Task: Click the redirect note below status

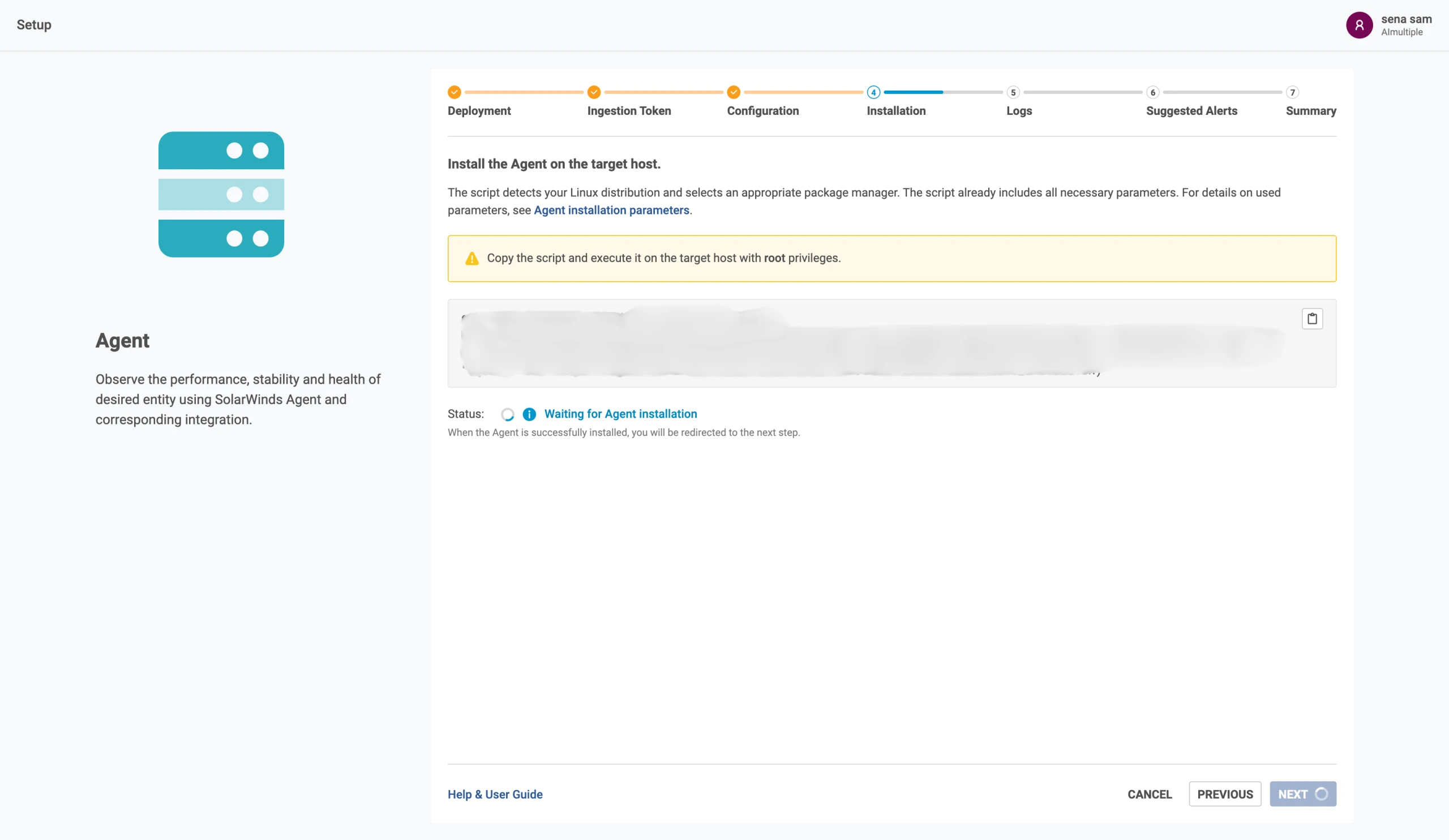Action: 624,432
